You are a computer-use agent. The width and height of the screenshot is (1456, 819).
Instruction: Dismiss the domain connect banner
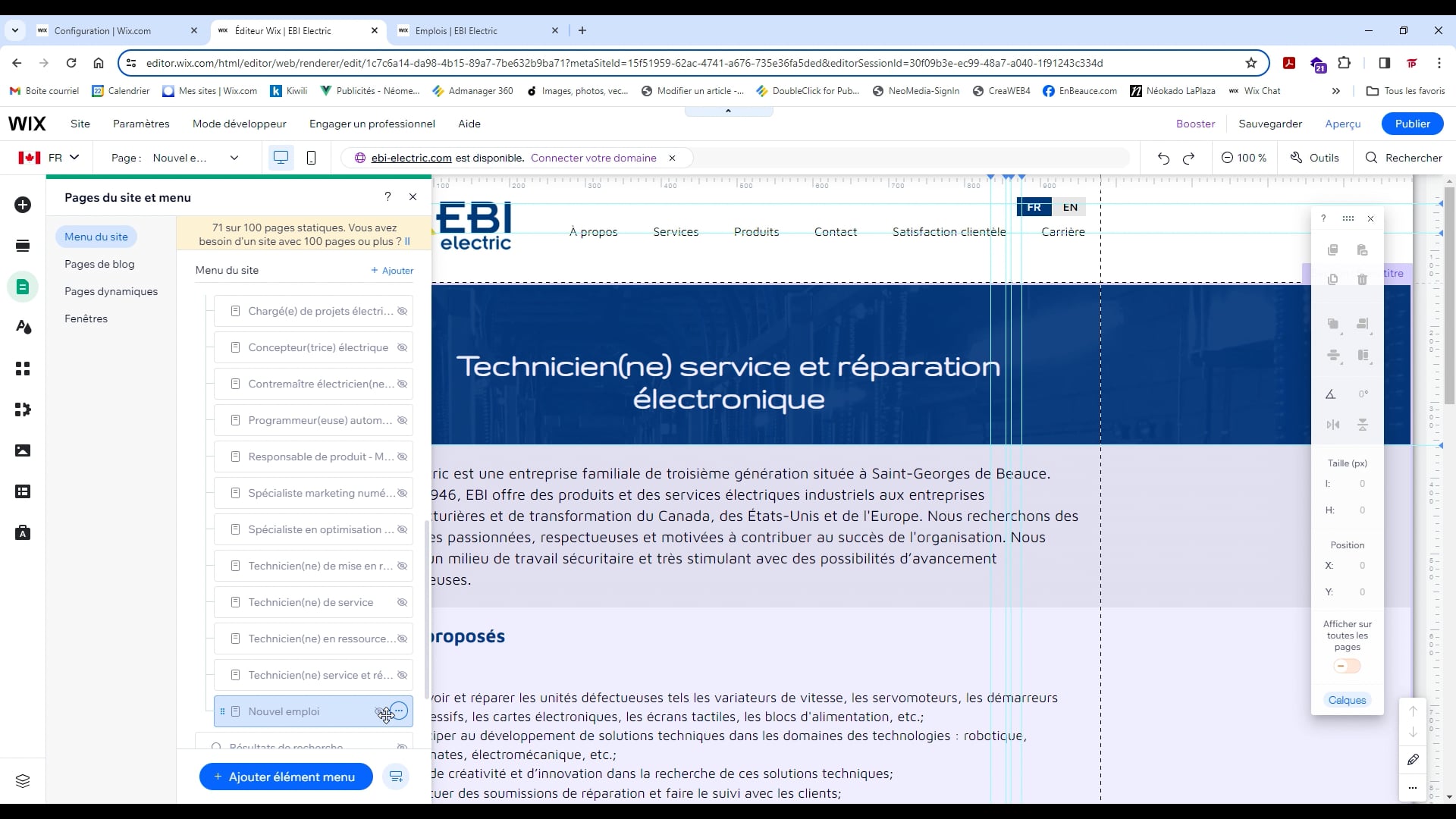(672, 158)
